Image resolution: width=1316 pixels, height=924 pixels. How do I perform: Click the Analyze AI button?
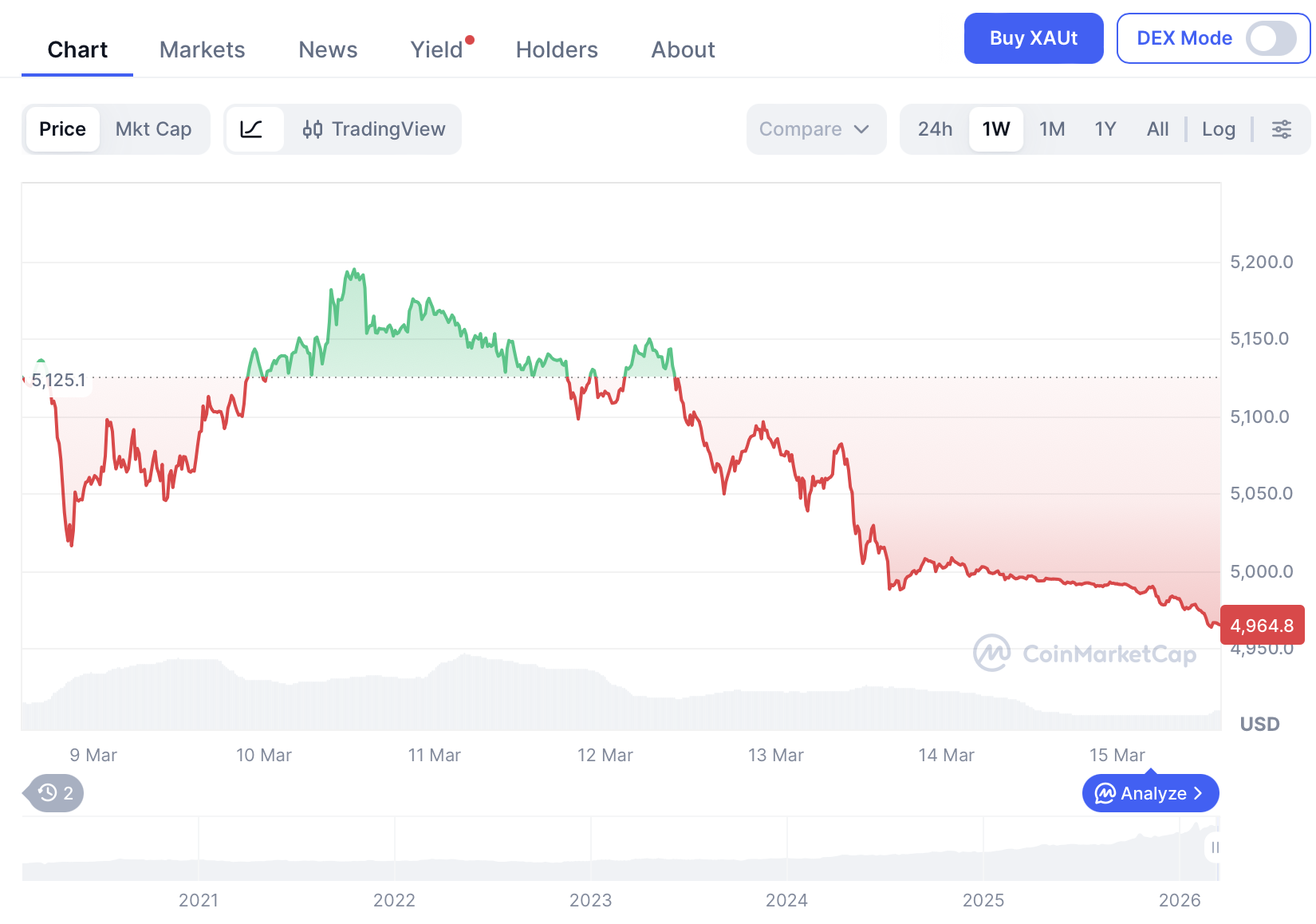click(x=1150, y=793)
